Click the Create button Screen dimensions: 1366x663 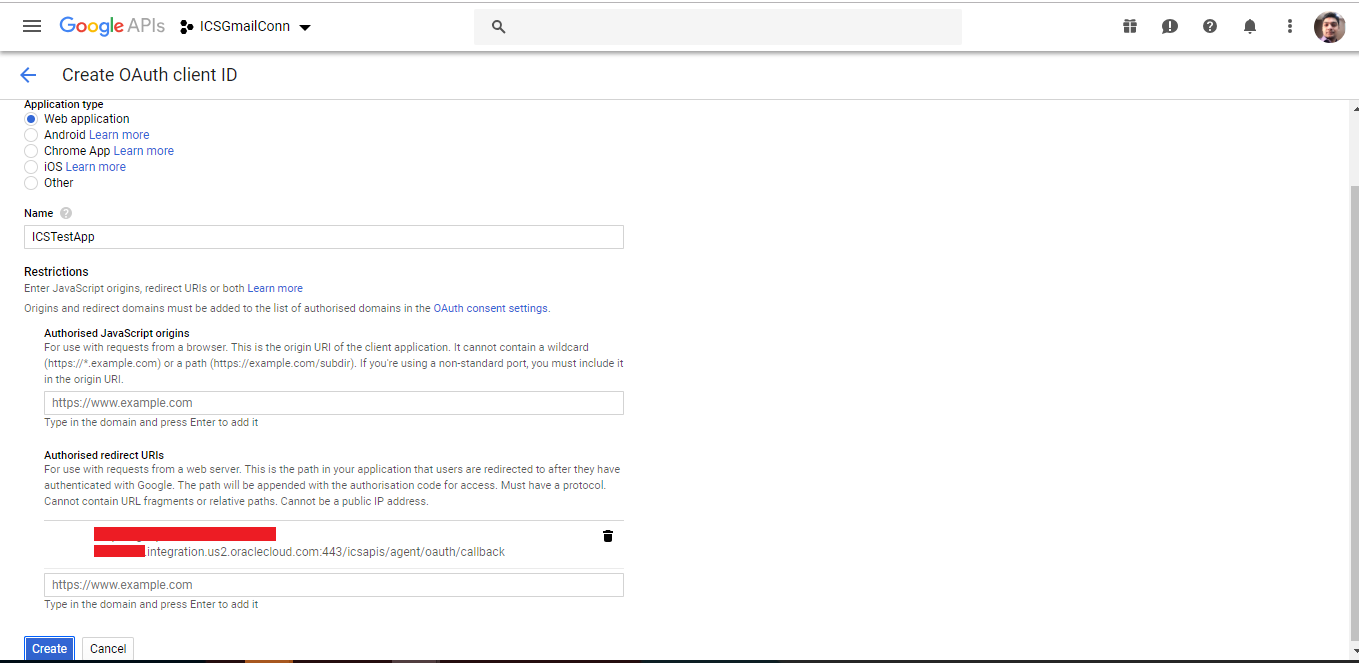point(49,649)
